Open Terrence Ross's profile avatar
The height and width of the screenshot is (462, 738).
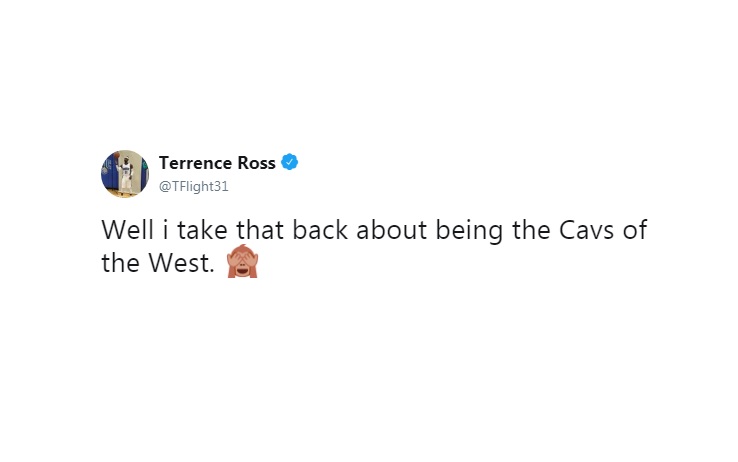[125, 174]
